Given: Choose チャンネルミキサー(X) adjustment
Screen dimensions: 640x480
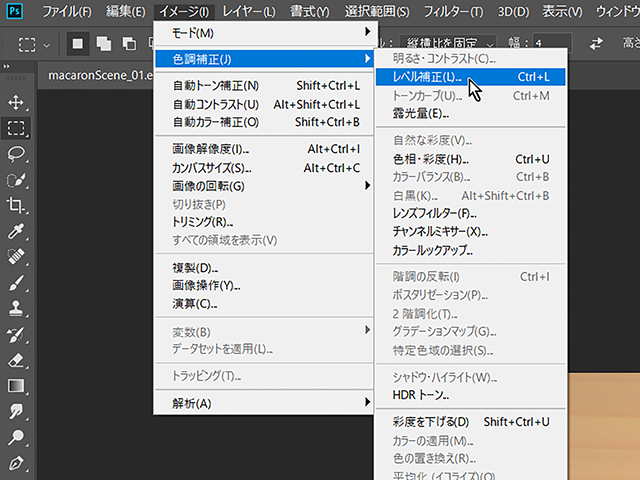Looking at the screenshot, I should (x=471, y=231).
